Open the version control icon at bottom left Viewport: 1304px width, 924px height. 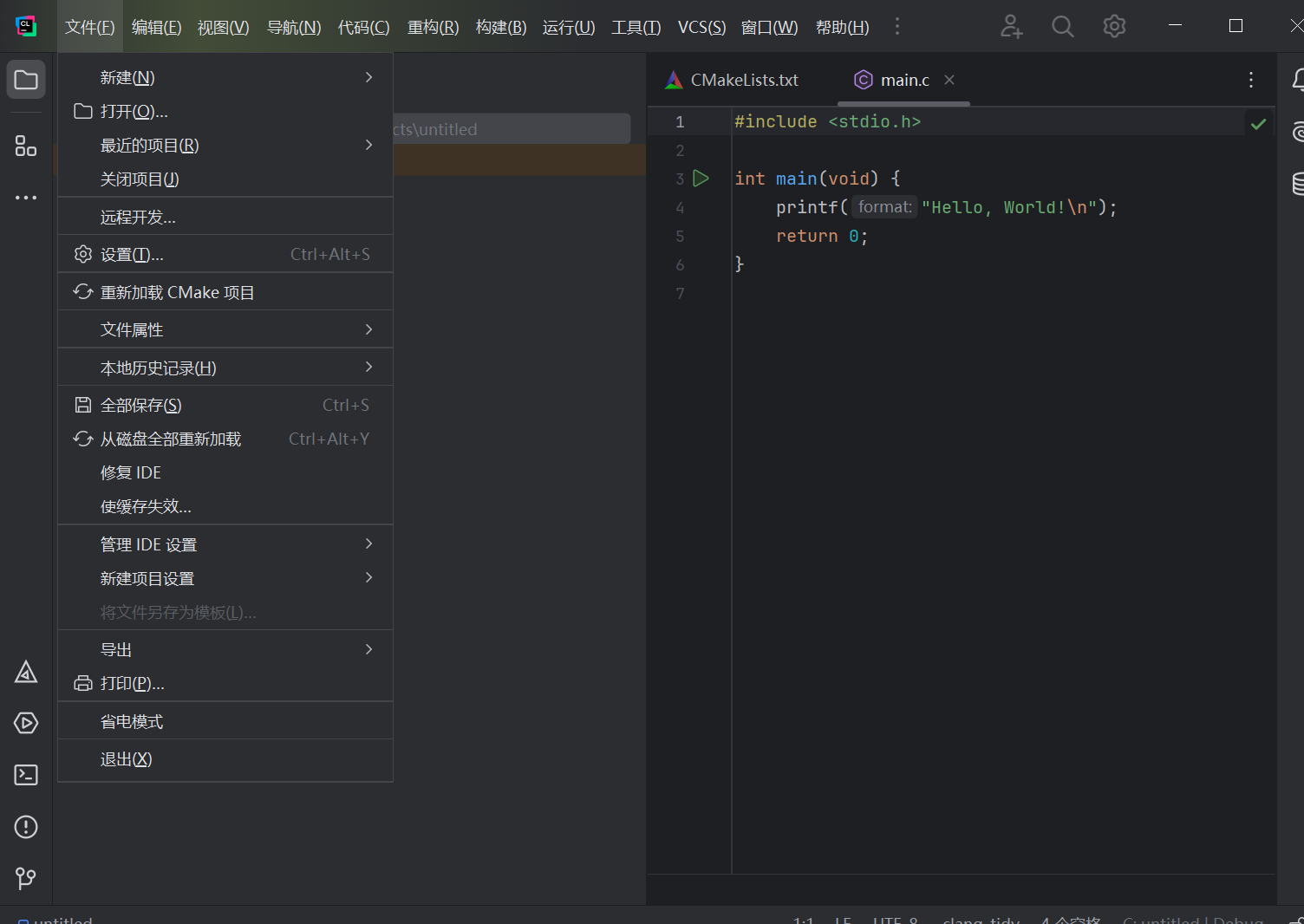pos(26,879)
